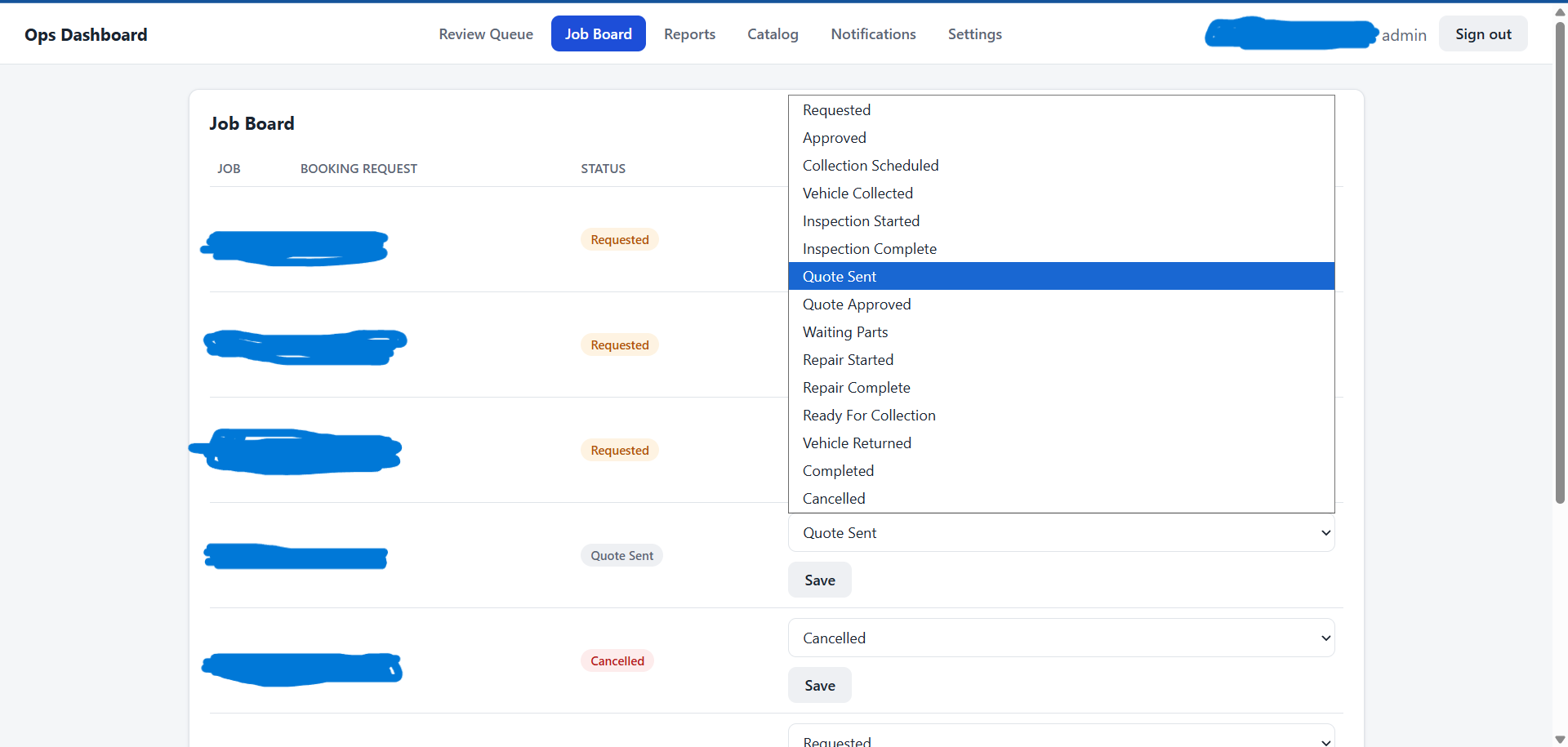Switch to the Notifications tab
This screenshot has width=1568, height=747.
873,34
